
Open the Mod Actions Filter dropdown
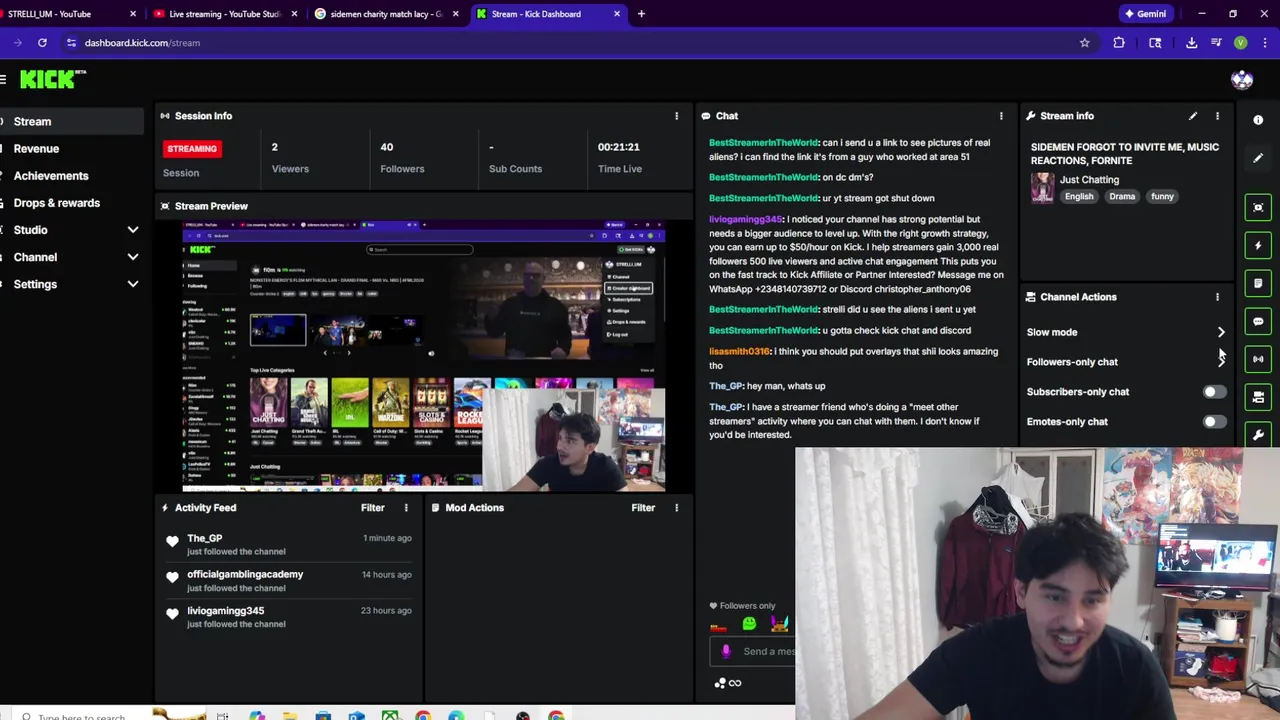click(643, 508)
